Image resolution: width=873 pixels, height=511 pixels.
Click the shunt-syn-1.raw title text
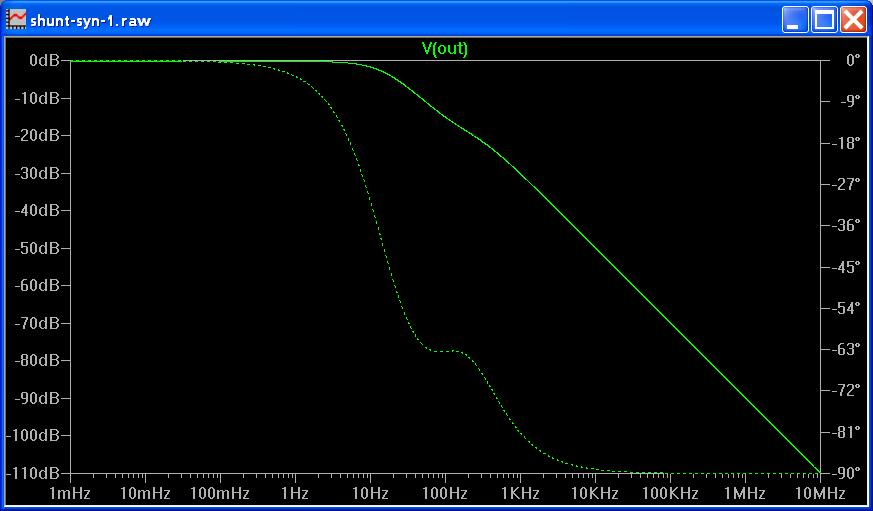click(90, 21)
